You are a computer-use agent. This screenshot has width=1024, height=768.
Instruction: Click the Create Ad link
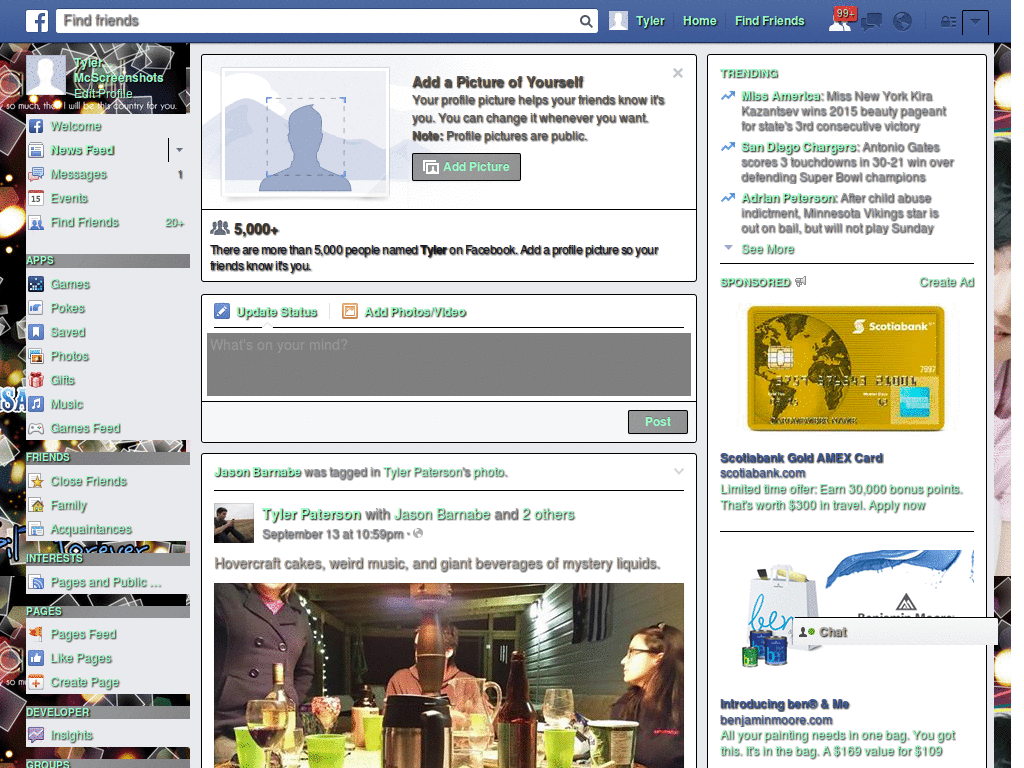946,282
